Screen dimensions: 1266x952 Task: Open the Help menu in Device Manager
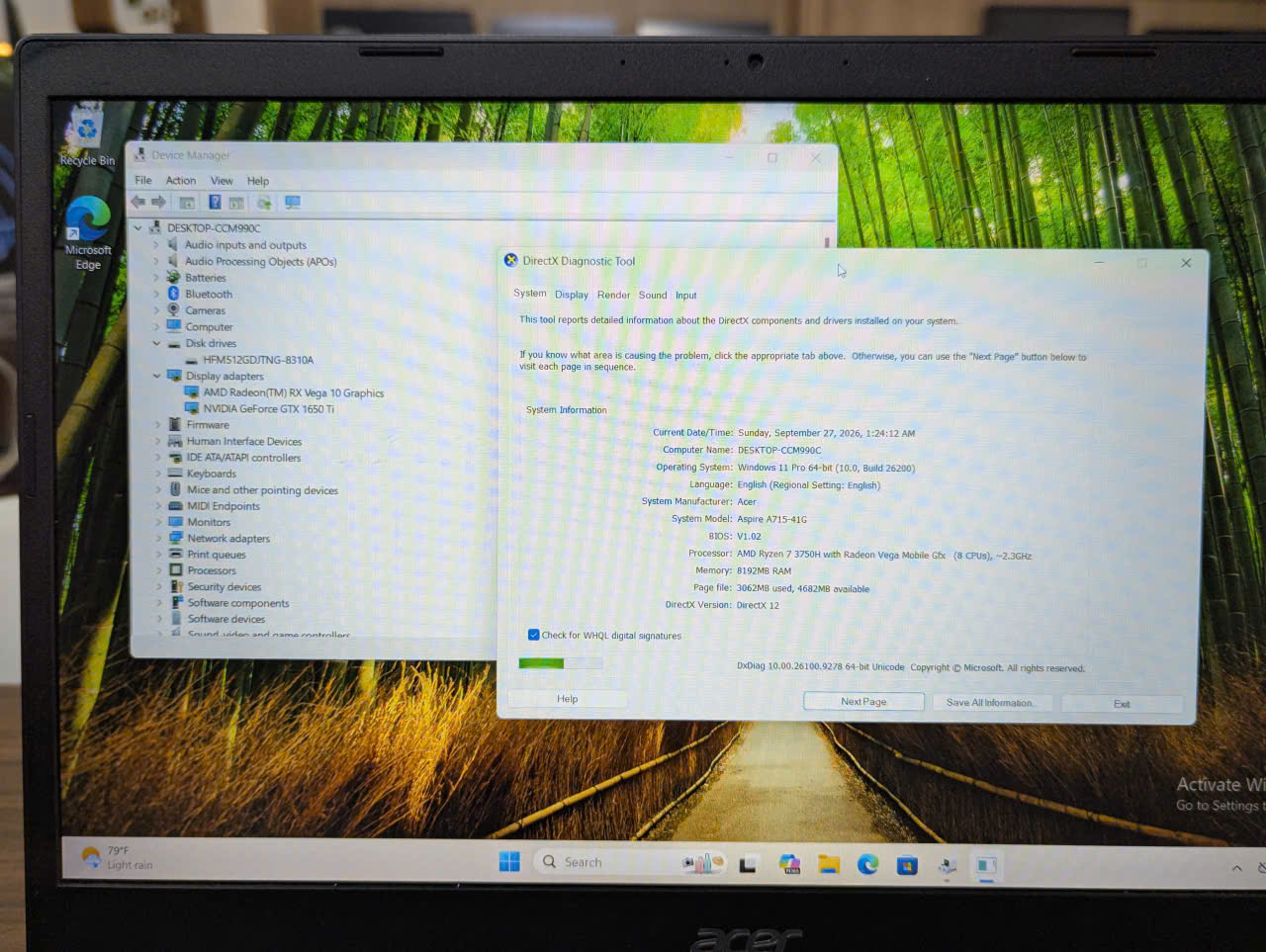[x=258, y=181]
